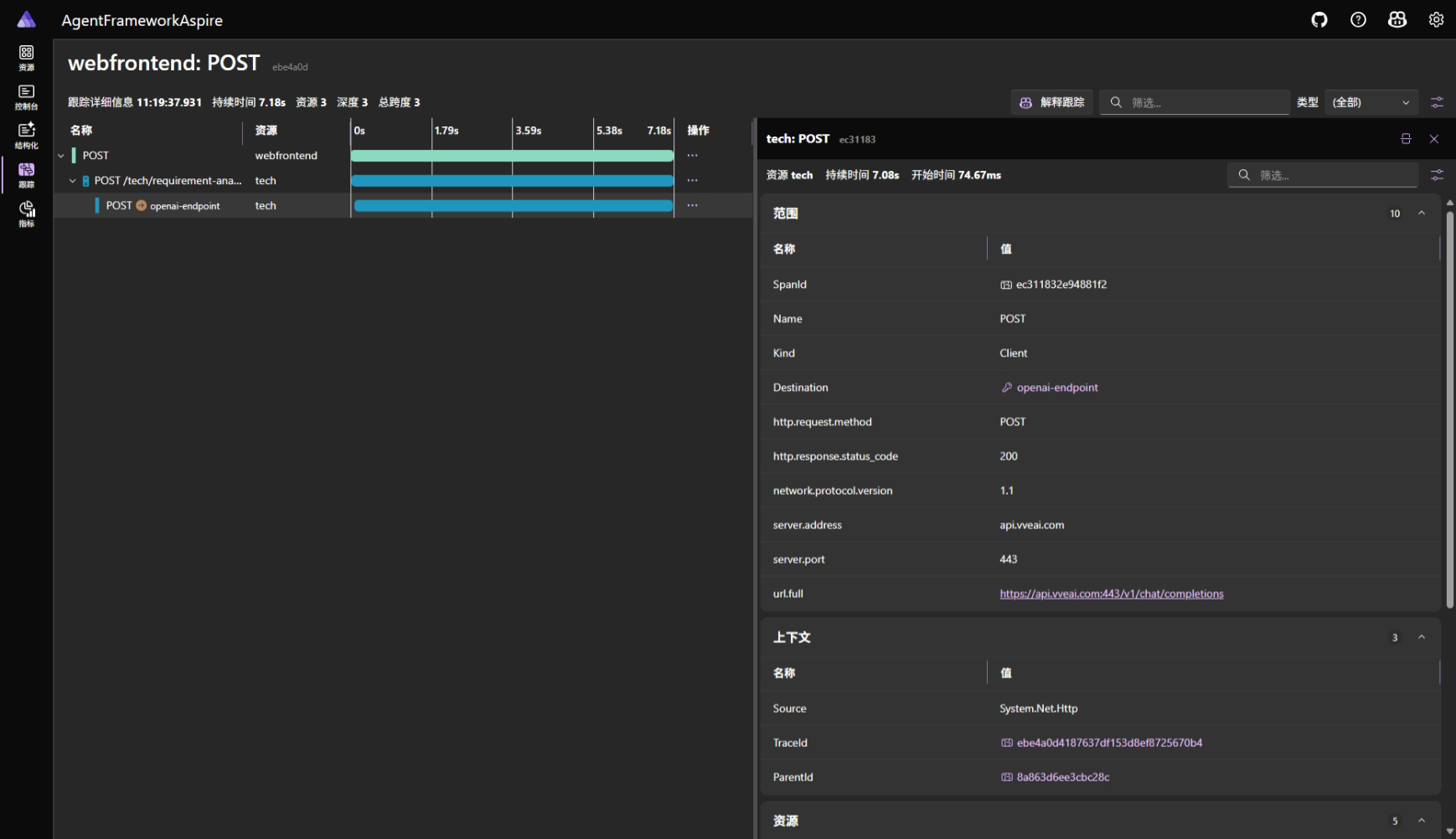Copy the SpanId value icon
The width and height of the screenshot is (1456, 839).
coord(1005,285)
